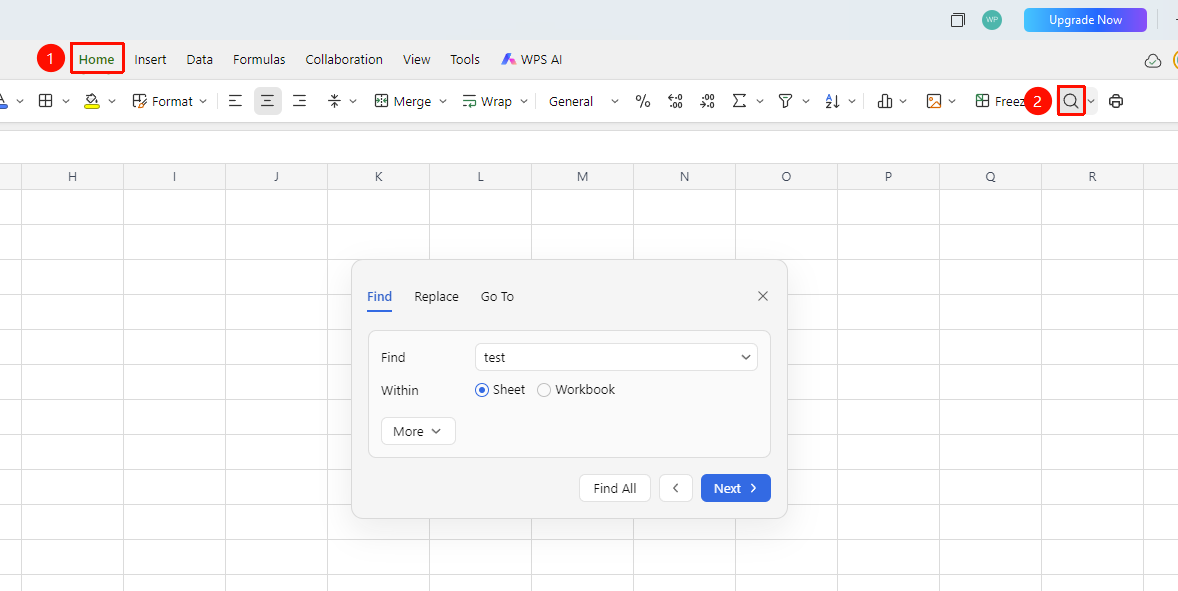The image size is (1178, 591).
Task: Open the insert chart icon
Action: [x=884, y=101]
